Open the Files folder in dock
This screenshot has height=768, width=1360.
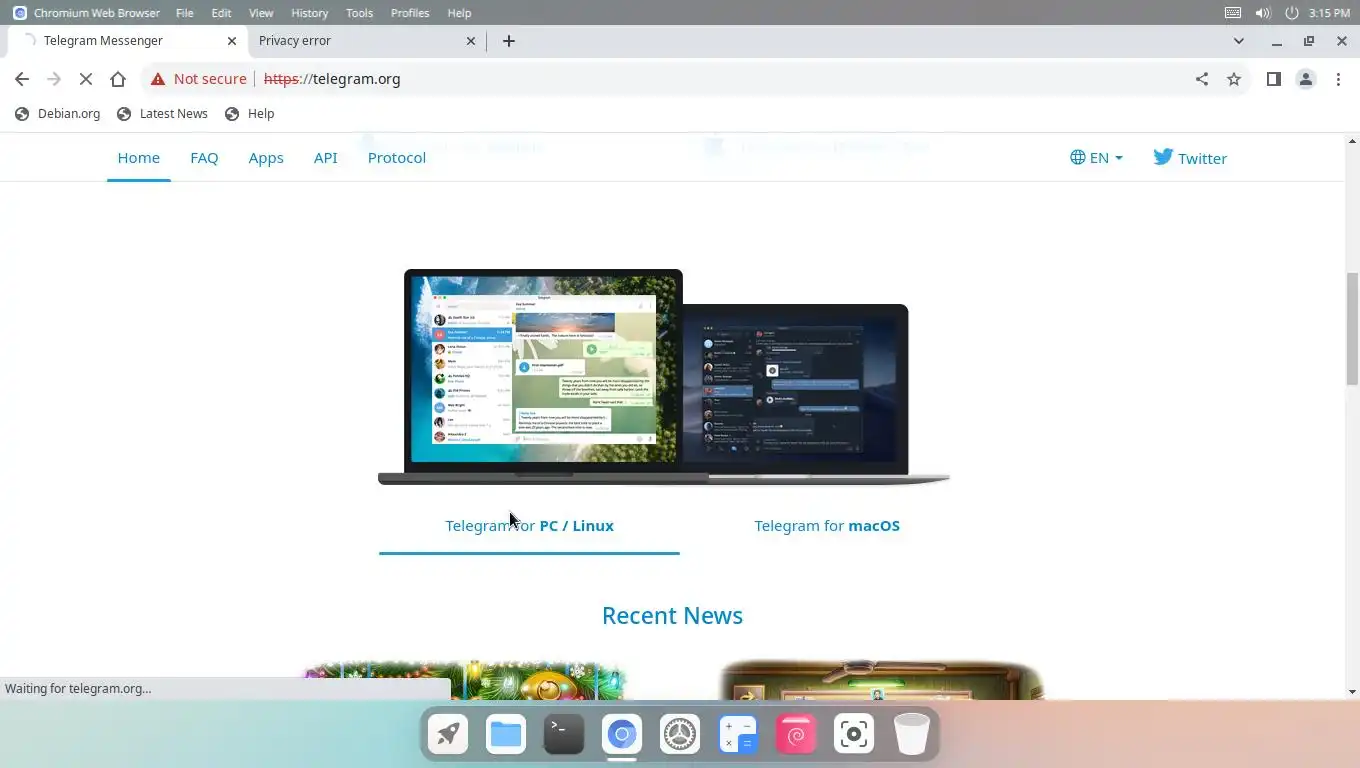click(506, 735)
